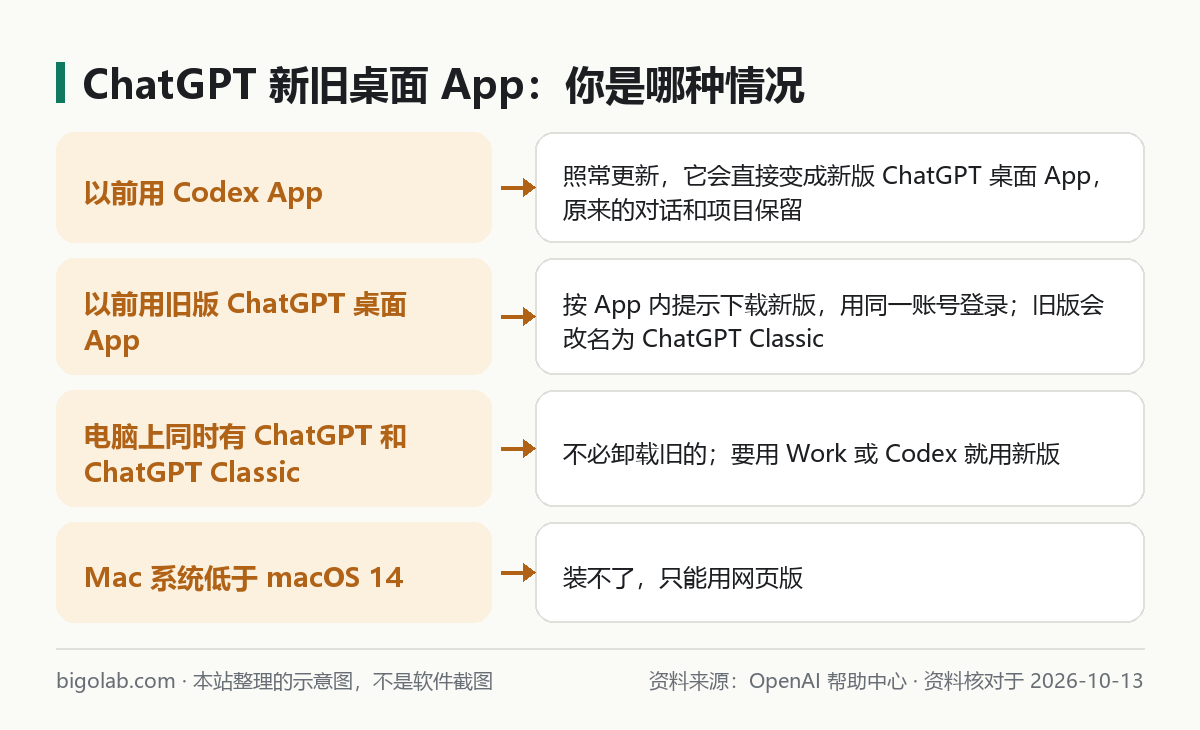Image resolution: width=1200 pixels, height=730 pixels.
Task: Click the answer starting '照常更新，它会直接变成新版'
Action: pyautogui.click(x=840, y=187)
